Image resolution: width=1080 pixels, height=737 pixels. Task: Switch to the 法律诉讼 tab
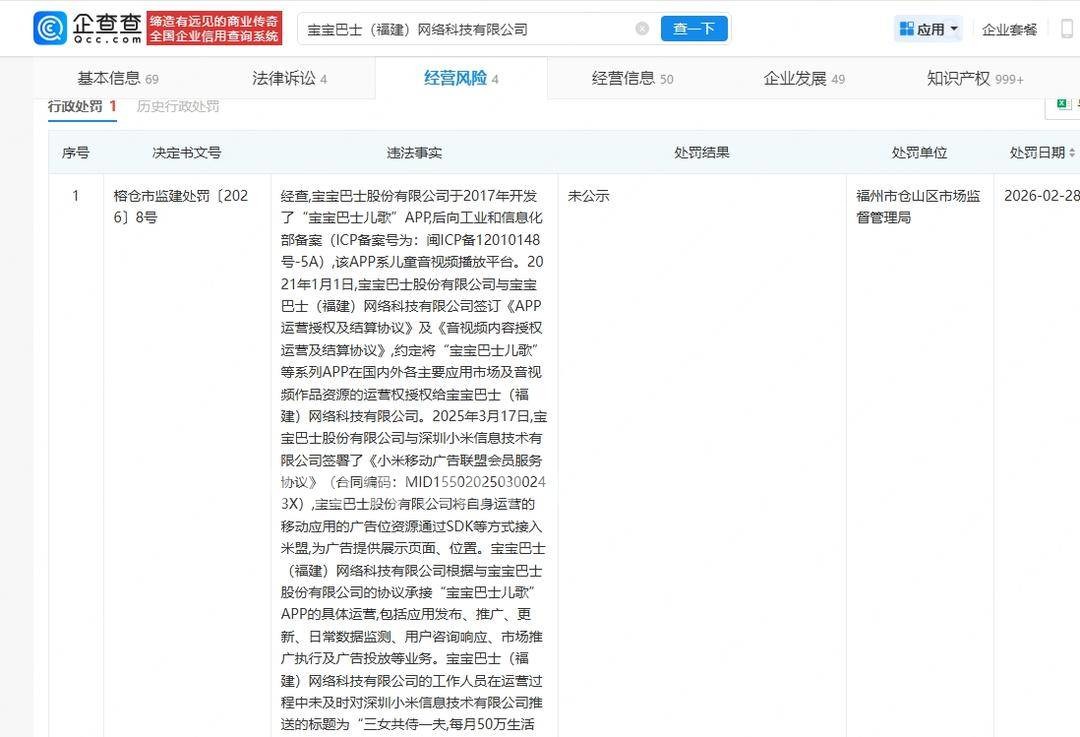289,79
